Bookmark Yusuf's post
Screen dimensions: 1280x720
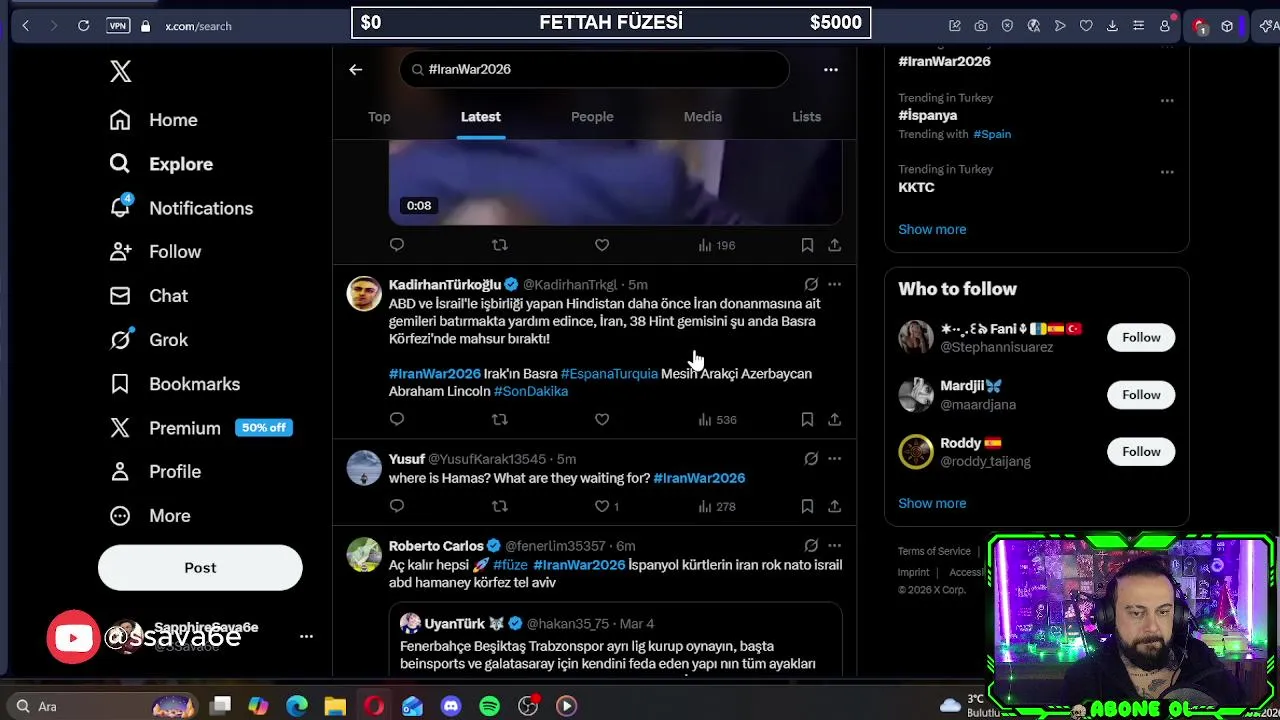pyautogui.click(x=807, y=507)
